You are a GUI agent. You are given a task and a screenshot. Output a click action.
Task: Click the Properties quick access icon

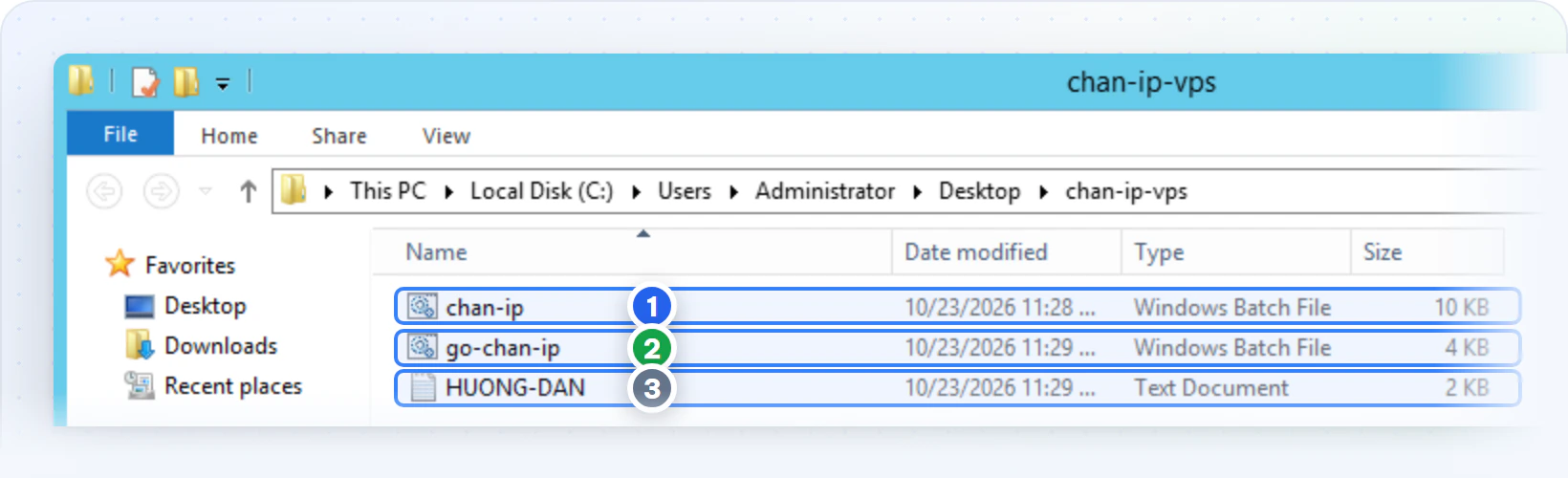pyautogui.click(x=145, y=82)
